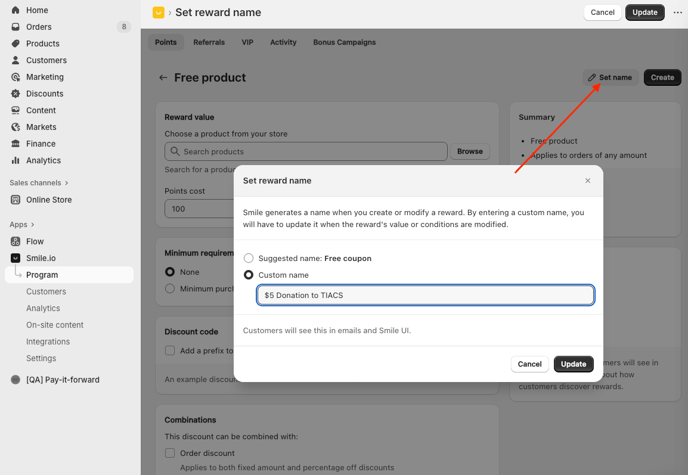
Task: Open the Bonus Campaigns tab
Action: (344, 42)
